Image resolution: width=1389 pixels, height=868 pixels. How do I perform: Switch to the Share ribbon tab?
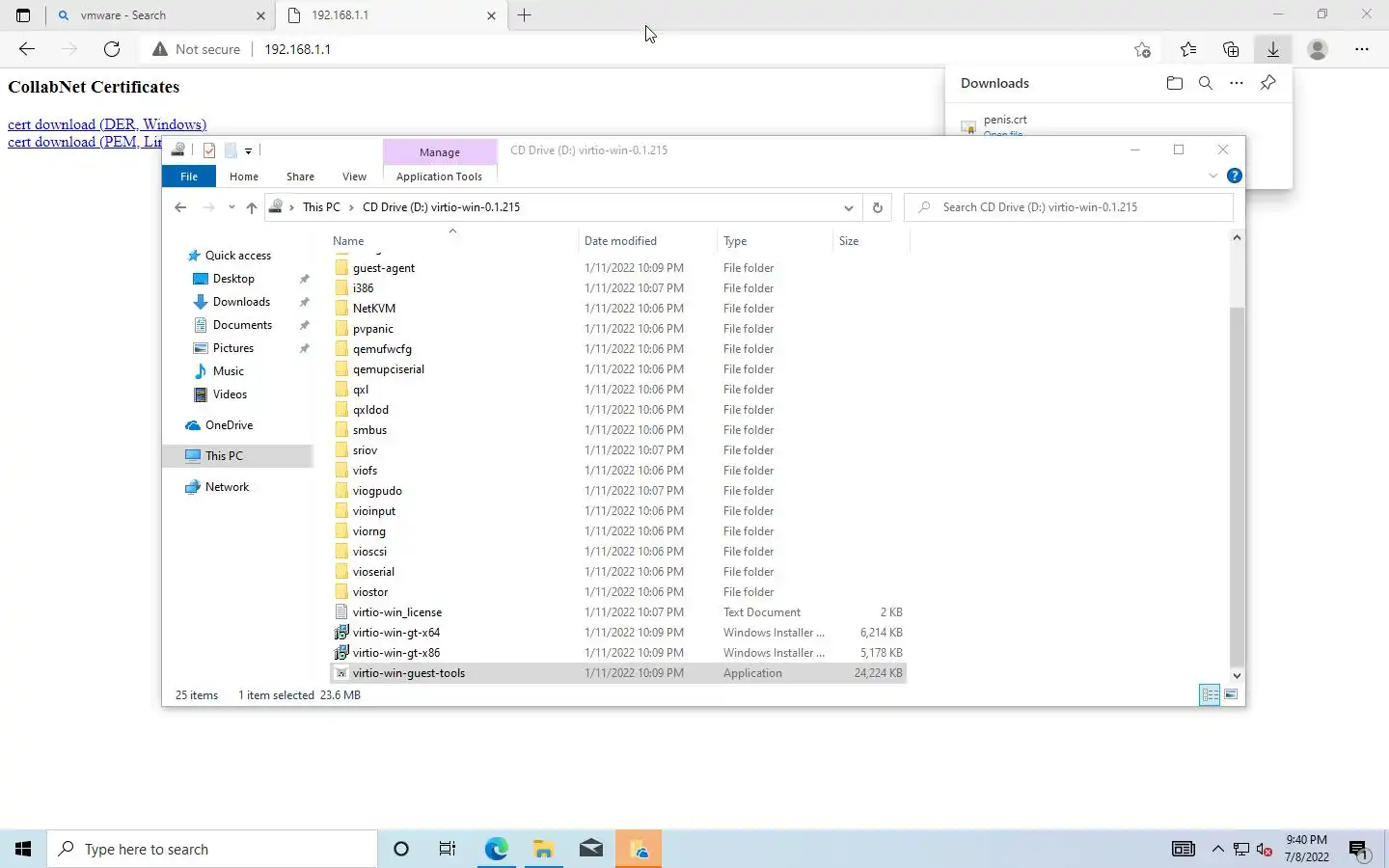(300, 176)
